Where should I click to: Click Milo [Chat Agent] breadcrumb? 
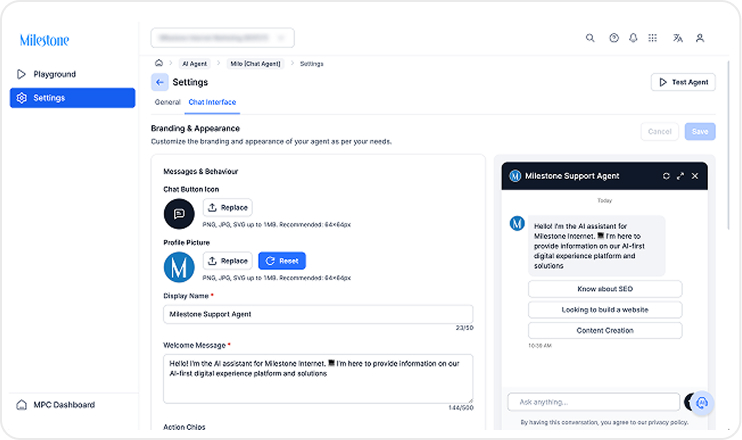click(x=255, y=63)
